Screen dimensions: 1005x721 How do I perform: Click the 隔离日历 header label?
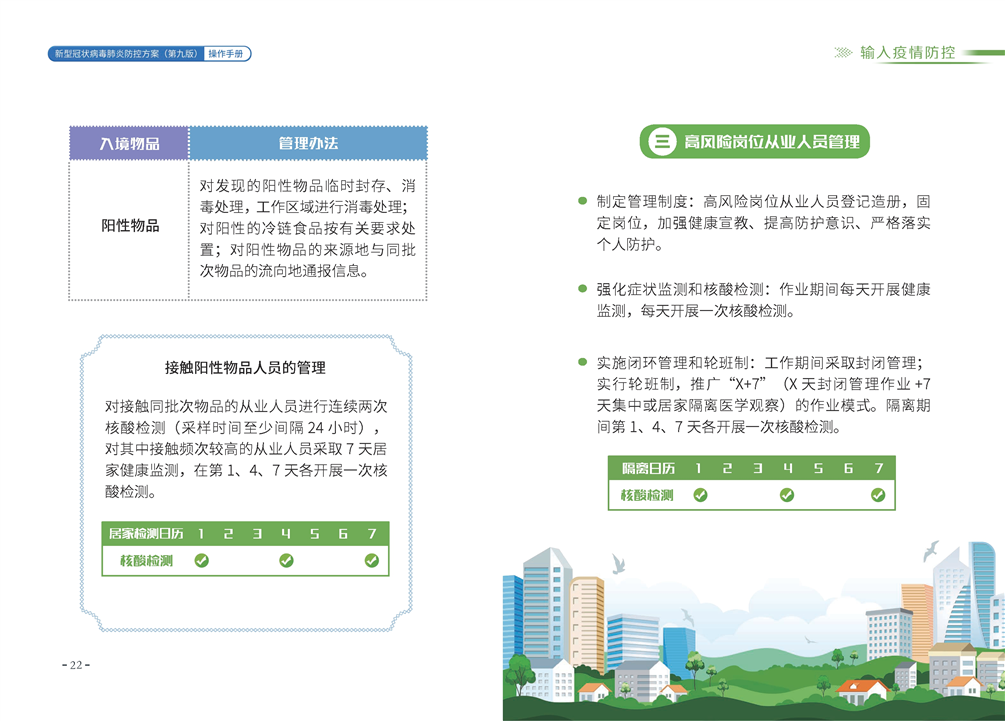[x=648, y=469]
